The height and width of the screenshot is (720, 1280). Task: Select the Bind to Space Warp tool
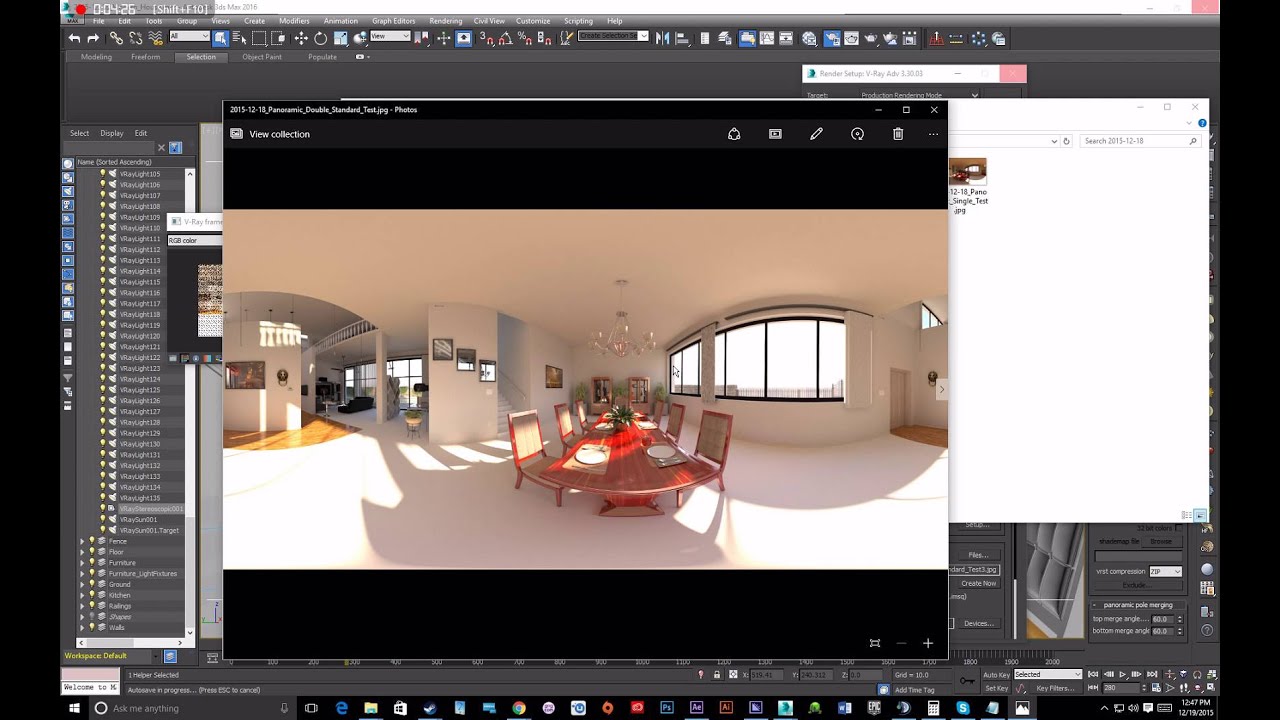click(x=155, y=38)
